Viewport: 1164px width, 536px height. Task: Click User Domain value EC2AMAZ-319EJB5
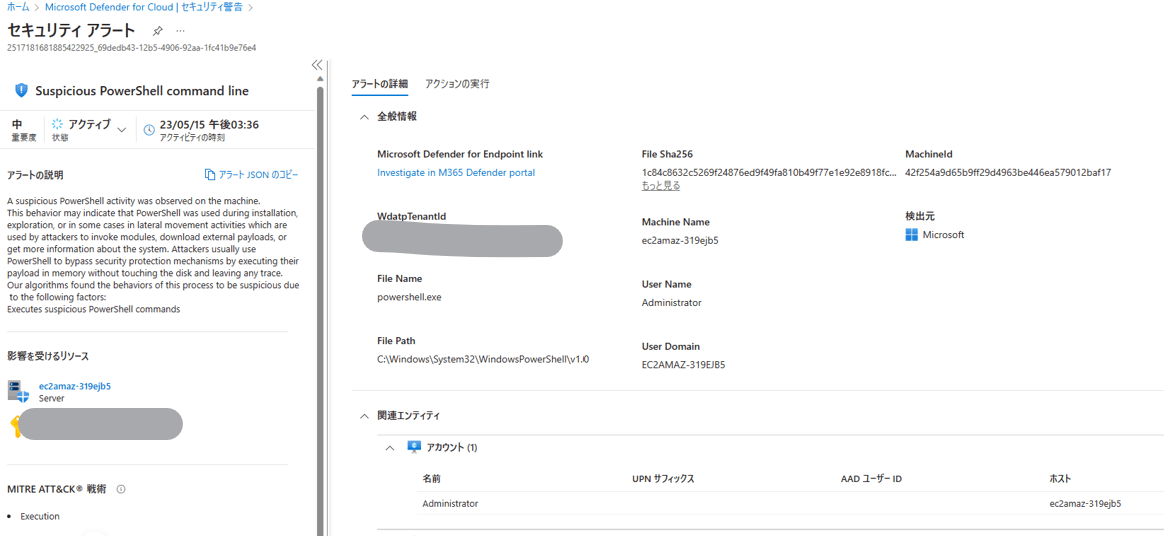coord(683,365)
